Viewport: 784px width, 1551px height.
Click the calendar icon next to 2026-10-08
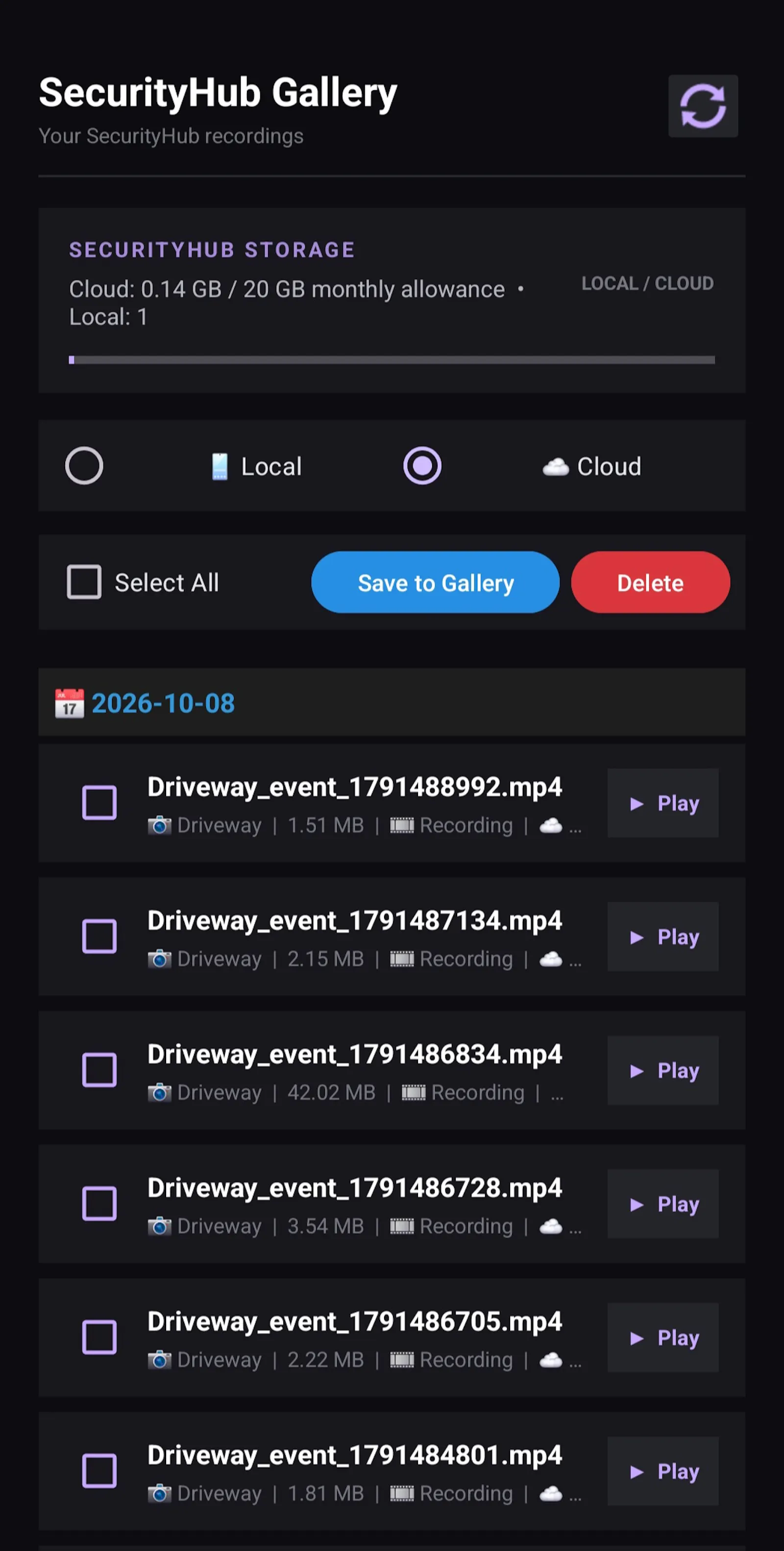click(x=69, y=703)
